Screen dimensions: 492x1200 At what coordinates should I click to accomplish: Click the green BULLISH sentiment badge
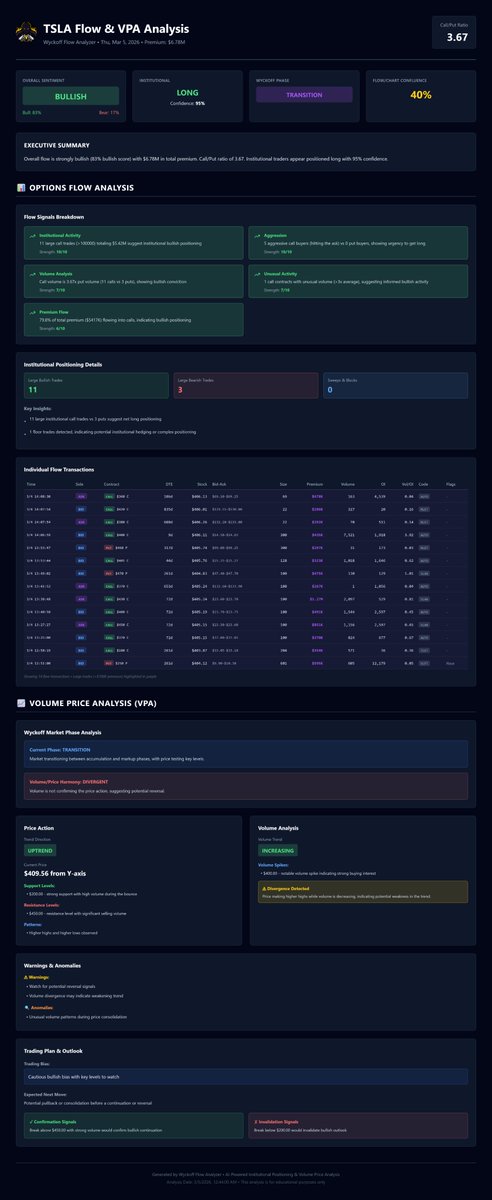[x=70, y=96]
